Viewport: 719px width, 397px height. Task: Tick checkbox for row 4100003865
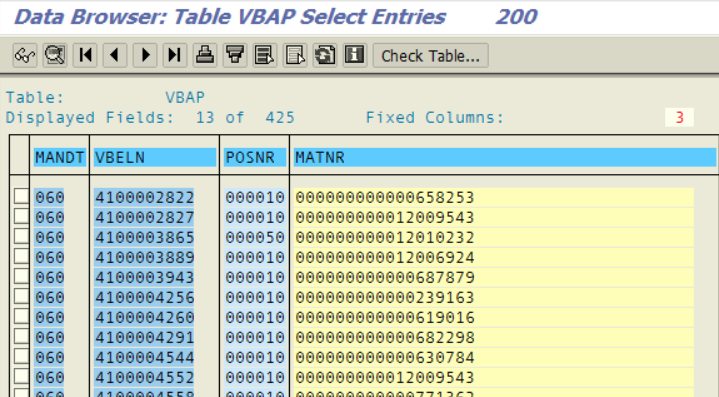(x=21, y=237)
